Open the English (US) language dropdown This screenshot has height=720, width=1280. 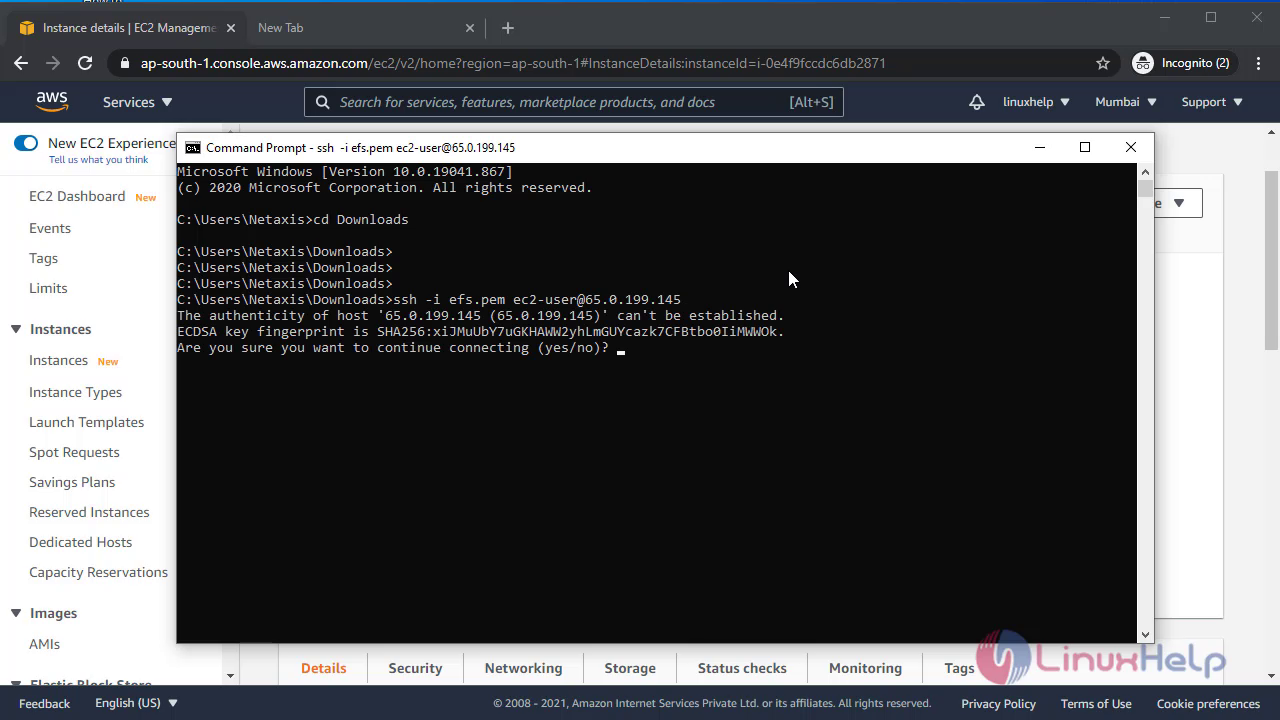pyautogui.click(x=136, y=703)
